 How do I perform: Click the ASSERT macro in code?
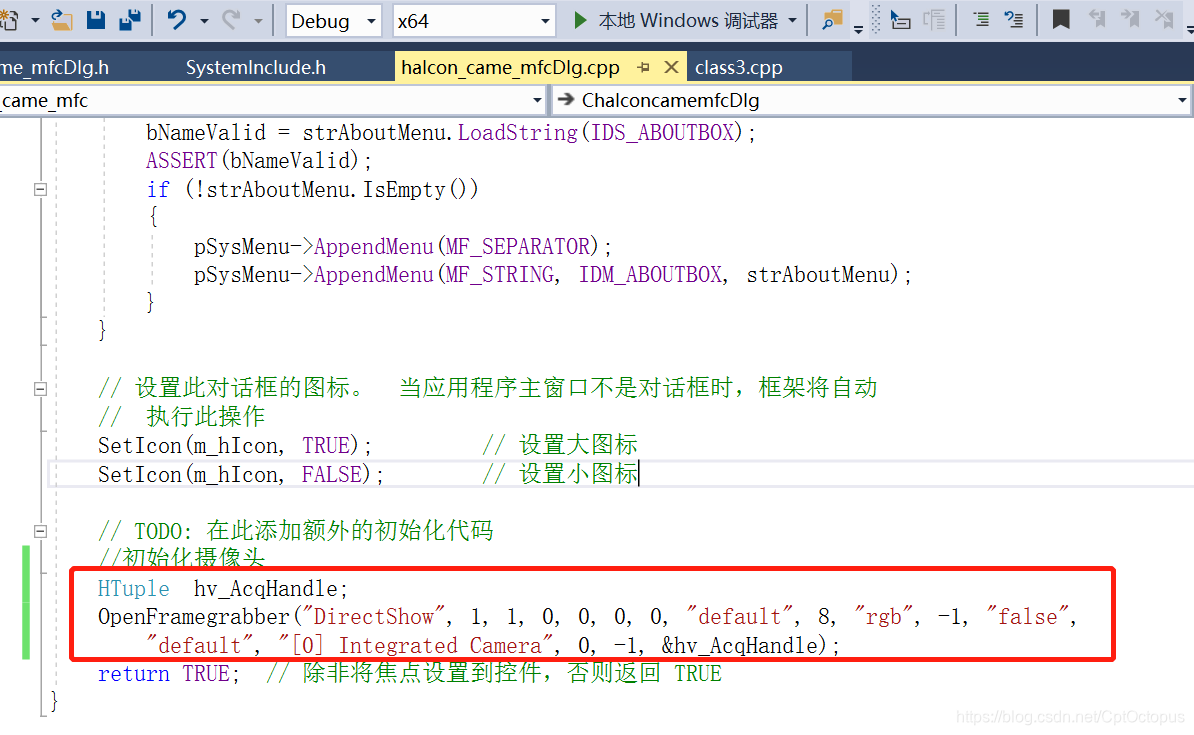coord(182,161)
